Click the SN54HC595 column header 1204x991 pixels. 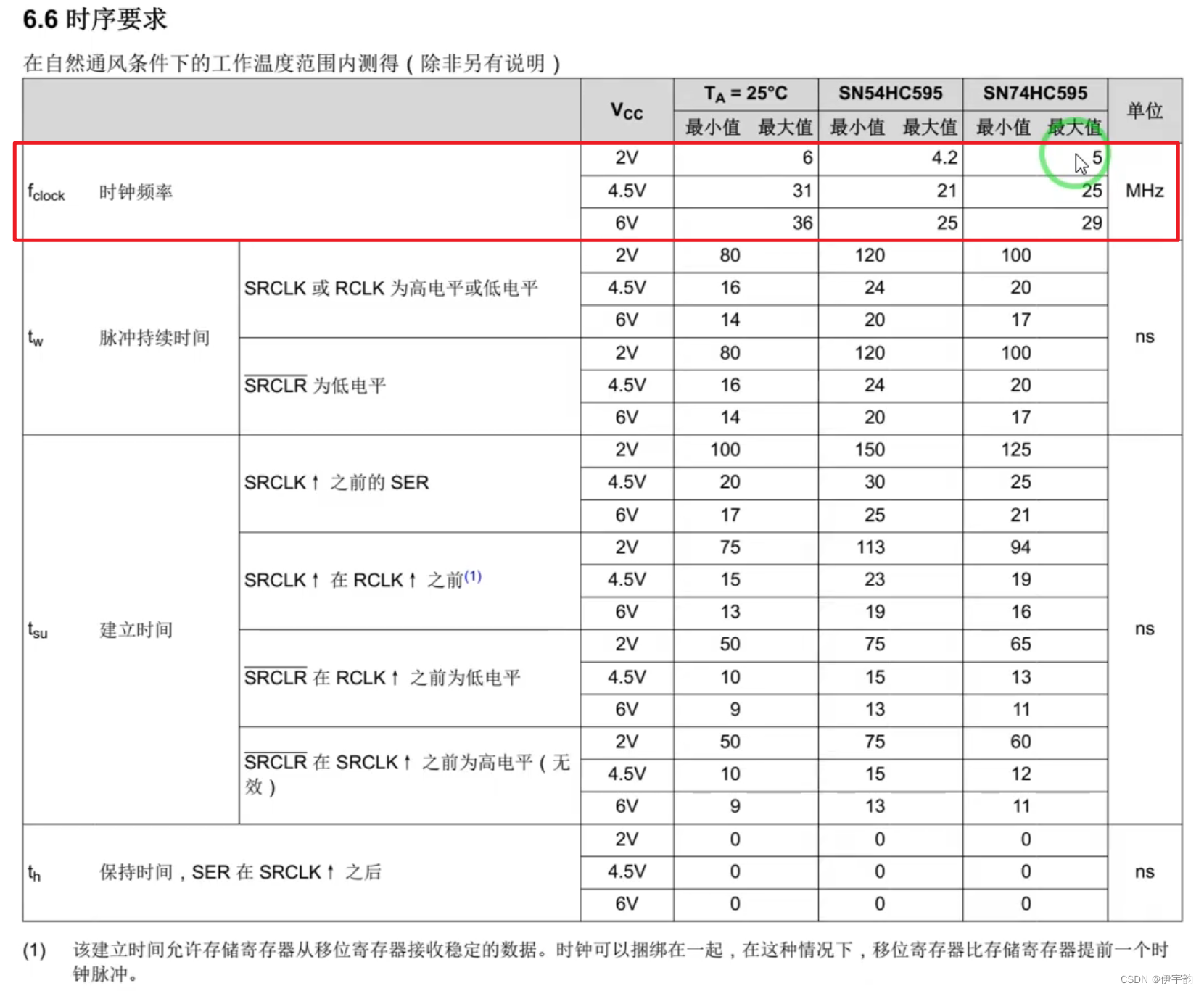[x=890, y=93]
